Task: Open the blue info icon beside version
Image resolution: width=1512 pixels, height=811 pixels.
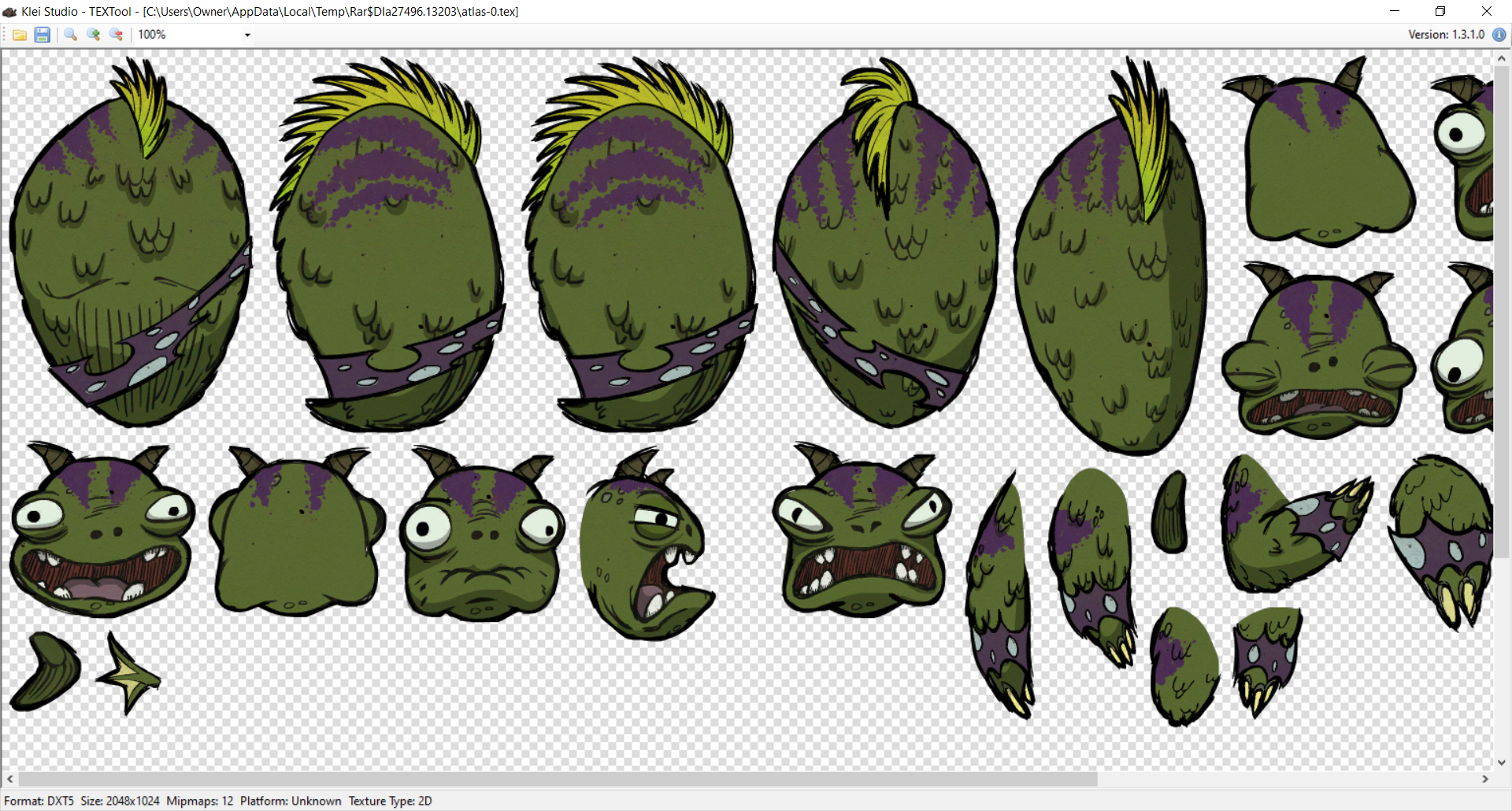Action: coord(1499,35)
